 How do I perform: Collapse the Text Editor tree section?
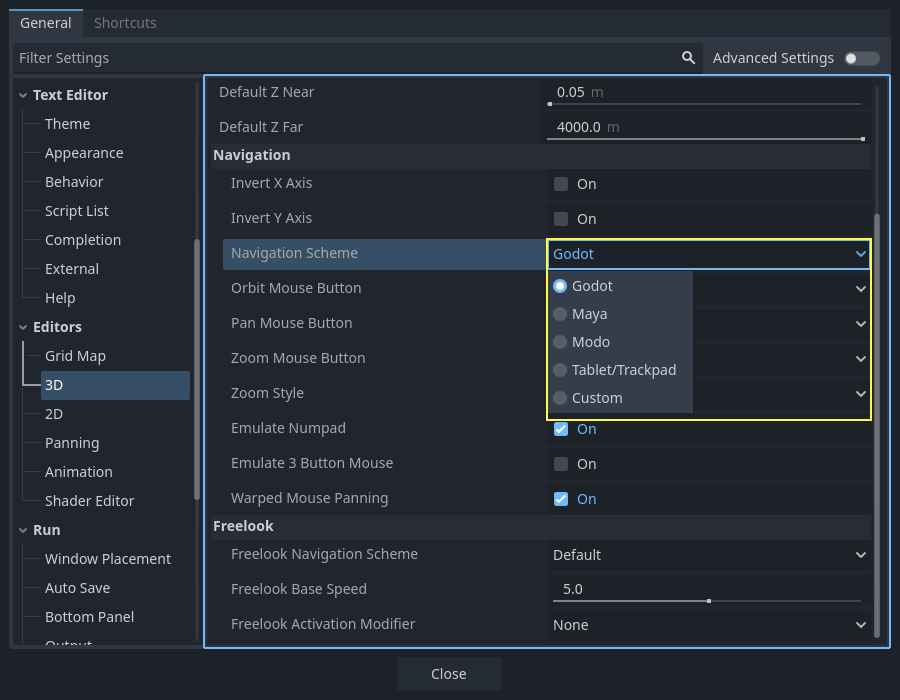pos(22,95)
